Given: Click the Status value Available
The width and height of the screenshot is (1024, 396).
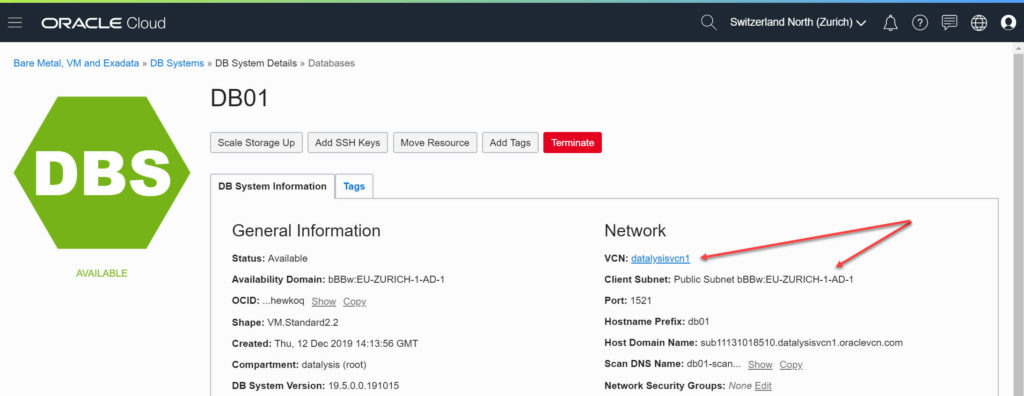Looking at the screenshot, I should pyautogui.click(x=287, y=259).
